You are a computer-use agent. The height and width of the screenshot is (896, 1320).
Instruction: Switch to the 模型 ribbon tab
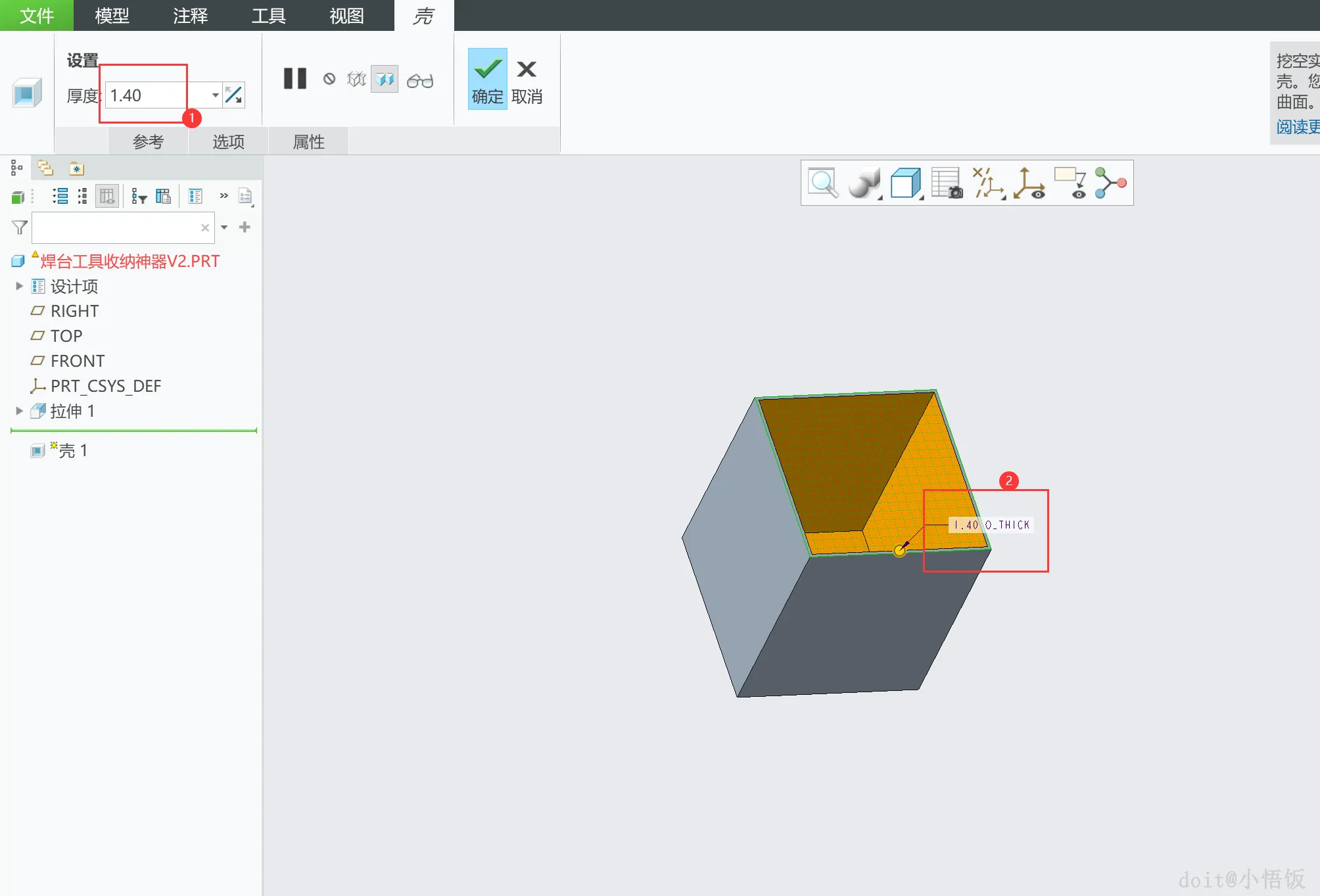coord(112,15)
